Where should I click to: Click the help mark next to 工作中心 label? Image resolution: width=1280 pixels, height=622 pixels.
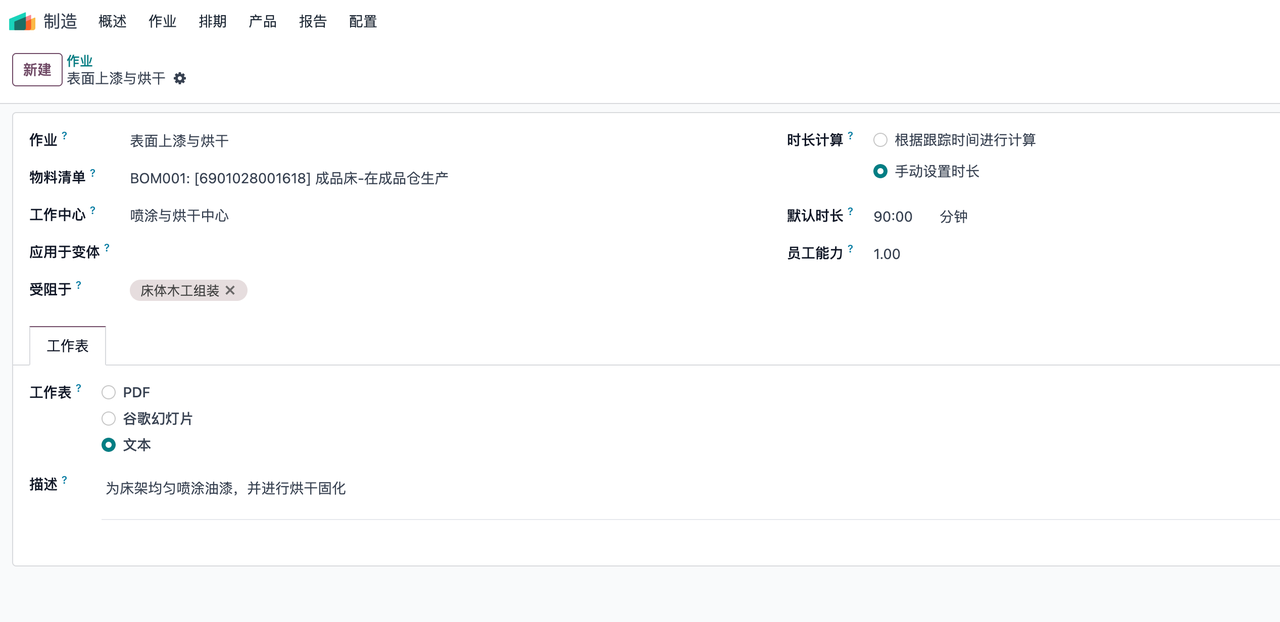[x=93, y=210]
